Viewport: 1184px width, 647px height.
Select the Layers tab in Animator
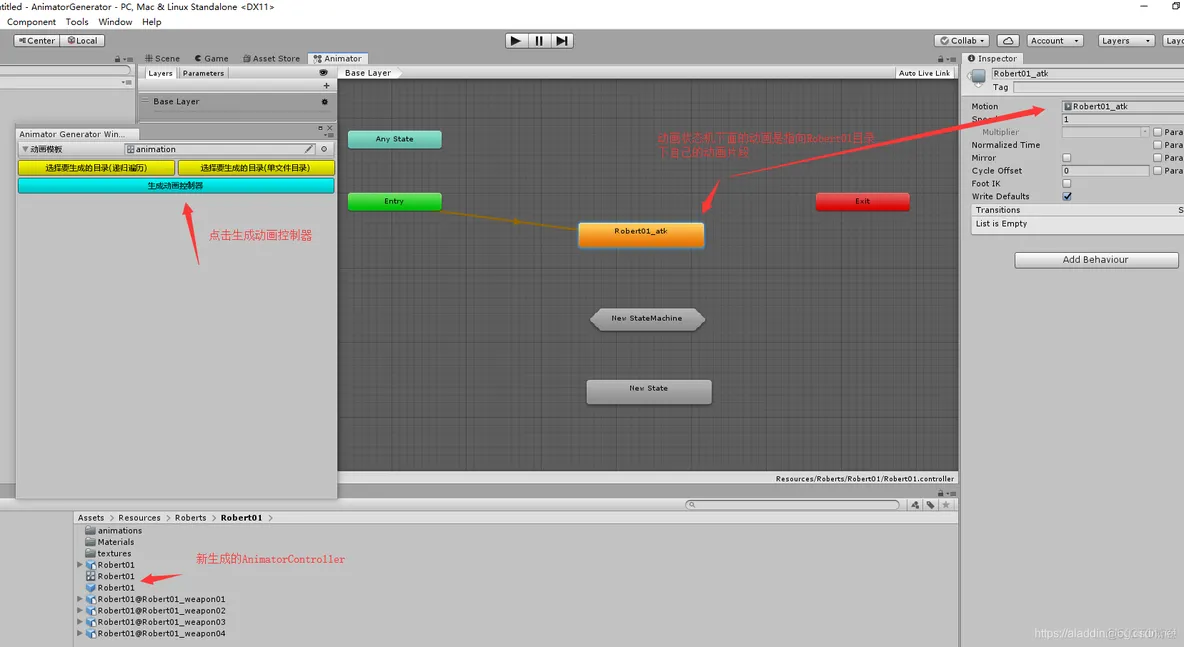click(160, 73)
